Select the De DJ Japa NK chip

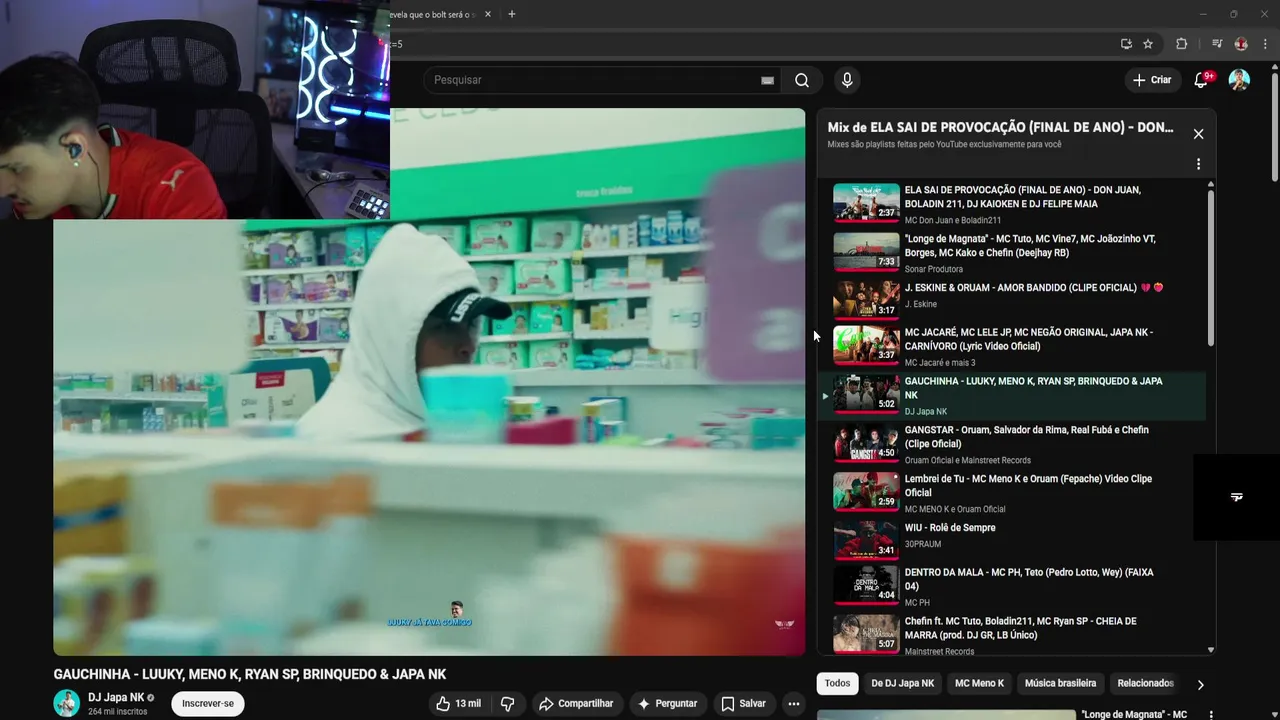pyautogui.click(x=902, y=683)
